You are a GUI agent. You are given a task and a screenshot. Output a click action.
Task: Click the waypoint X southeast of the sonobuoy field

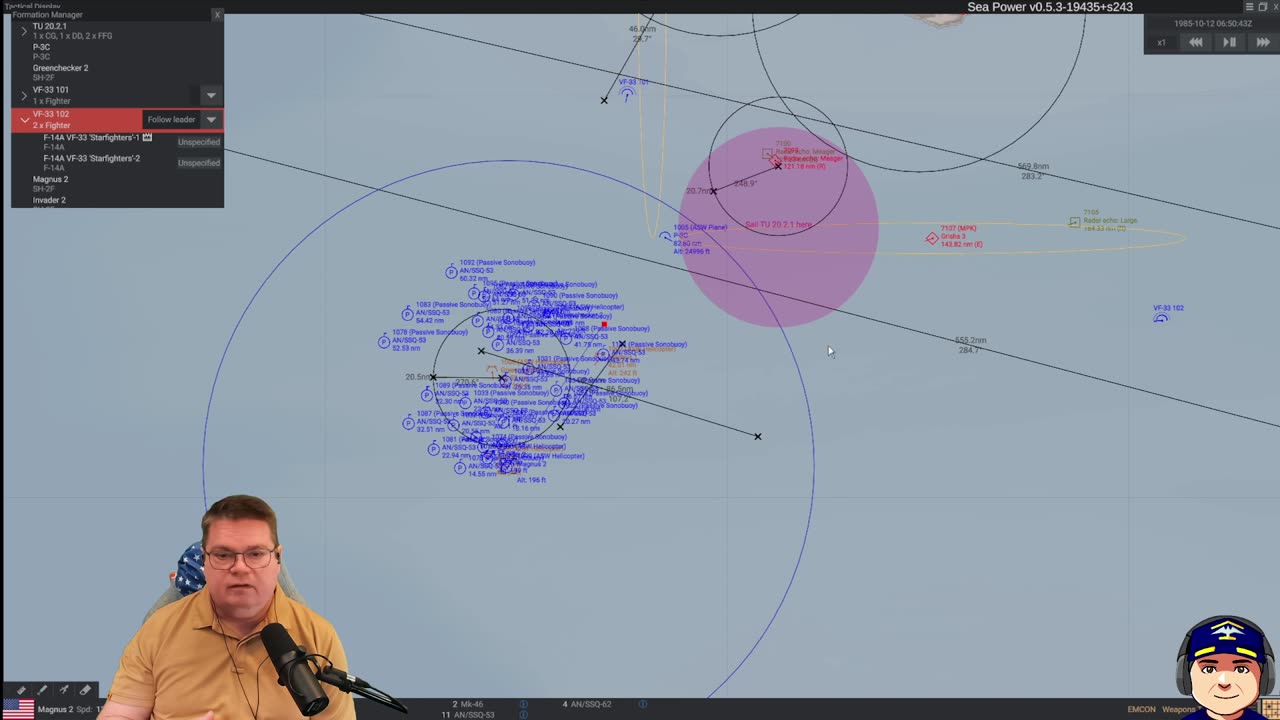point(758,437)
